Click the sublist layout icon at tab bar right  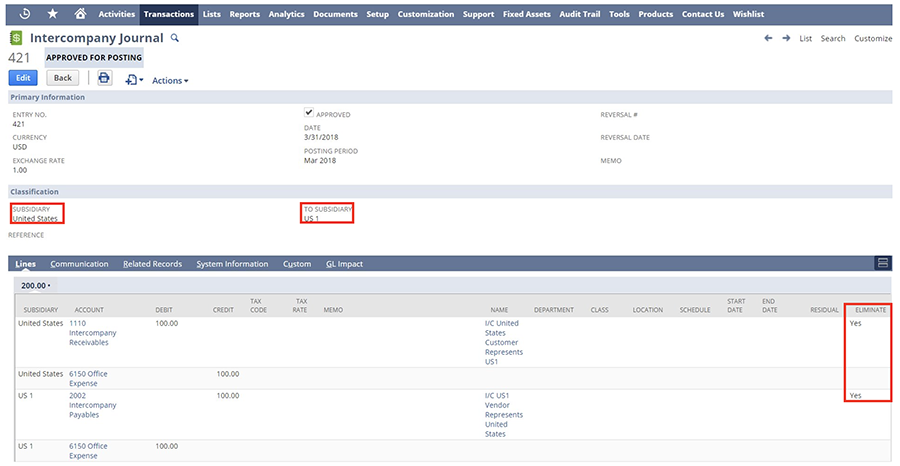tap(882, 263)
